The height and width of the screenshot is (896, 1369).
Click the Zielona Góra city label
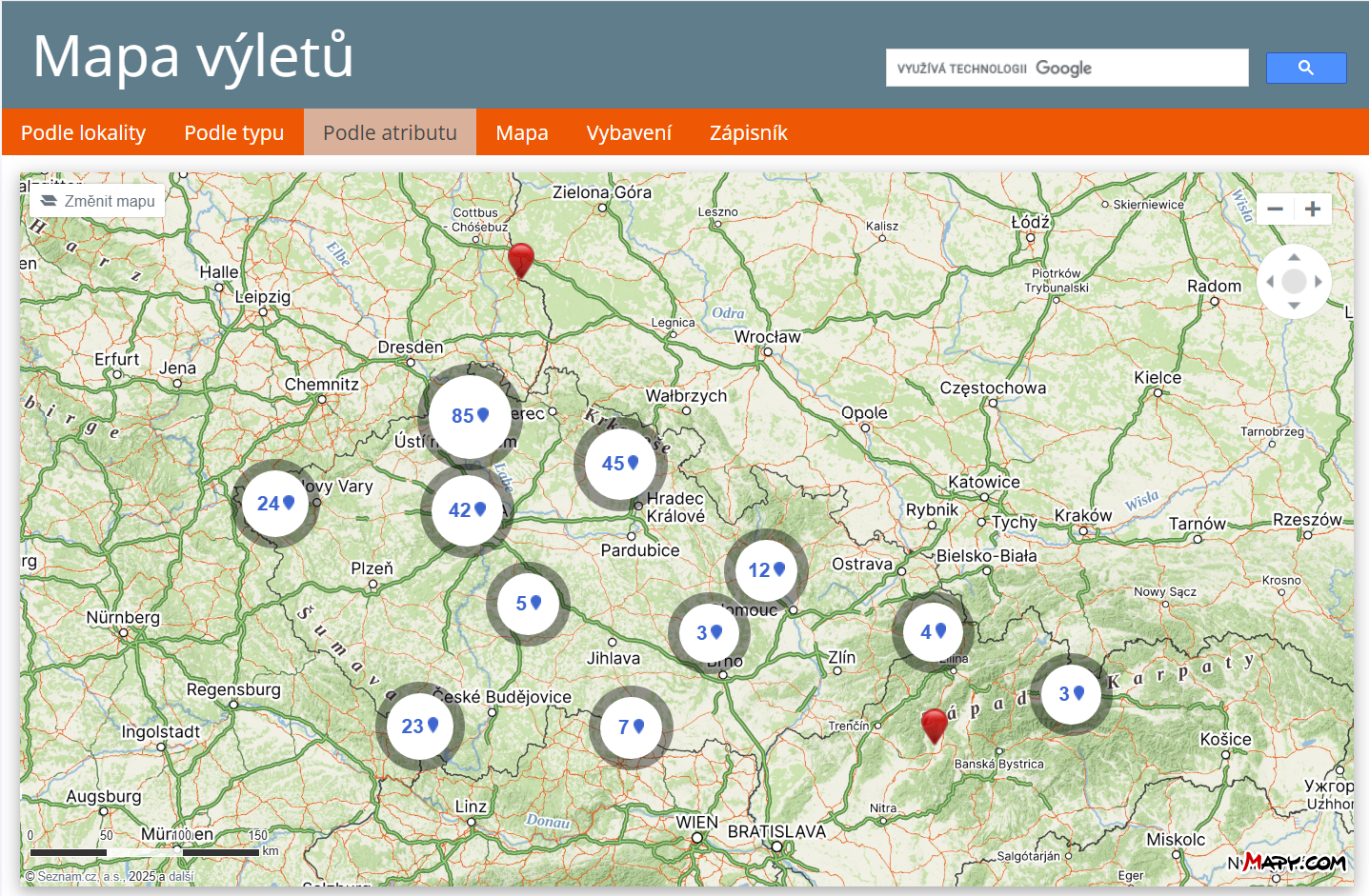click(x=602, y=192)
